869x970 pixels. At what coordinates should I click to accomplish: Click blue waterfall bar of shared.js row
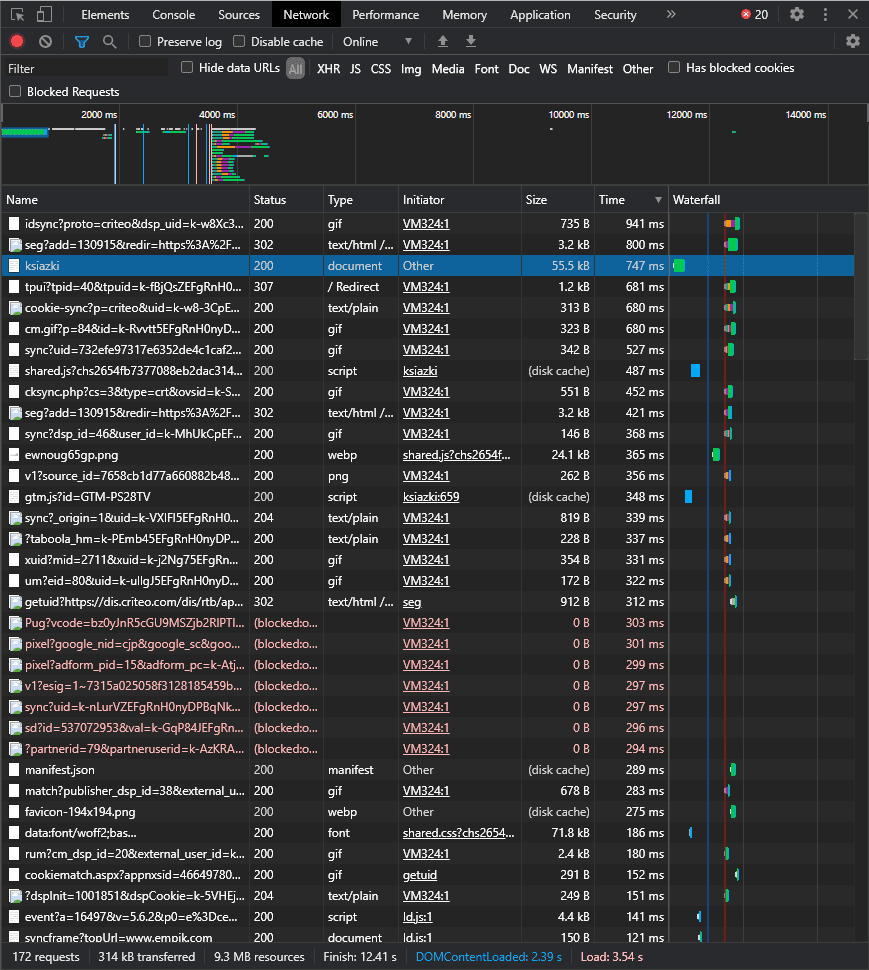(x=695, y=371)
